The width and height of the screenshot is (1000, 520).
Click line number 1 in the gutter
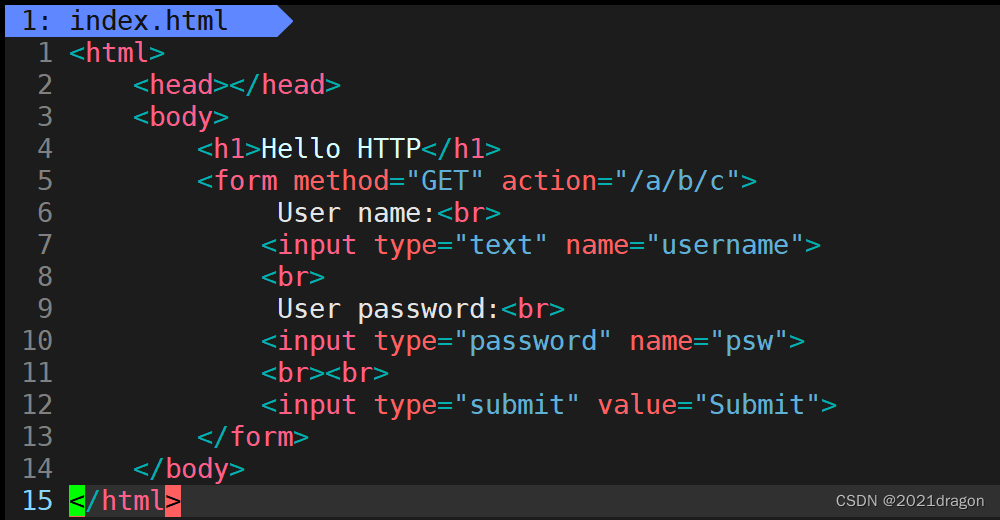click(x=44, y=53)
